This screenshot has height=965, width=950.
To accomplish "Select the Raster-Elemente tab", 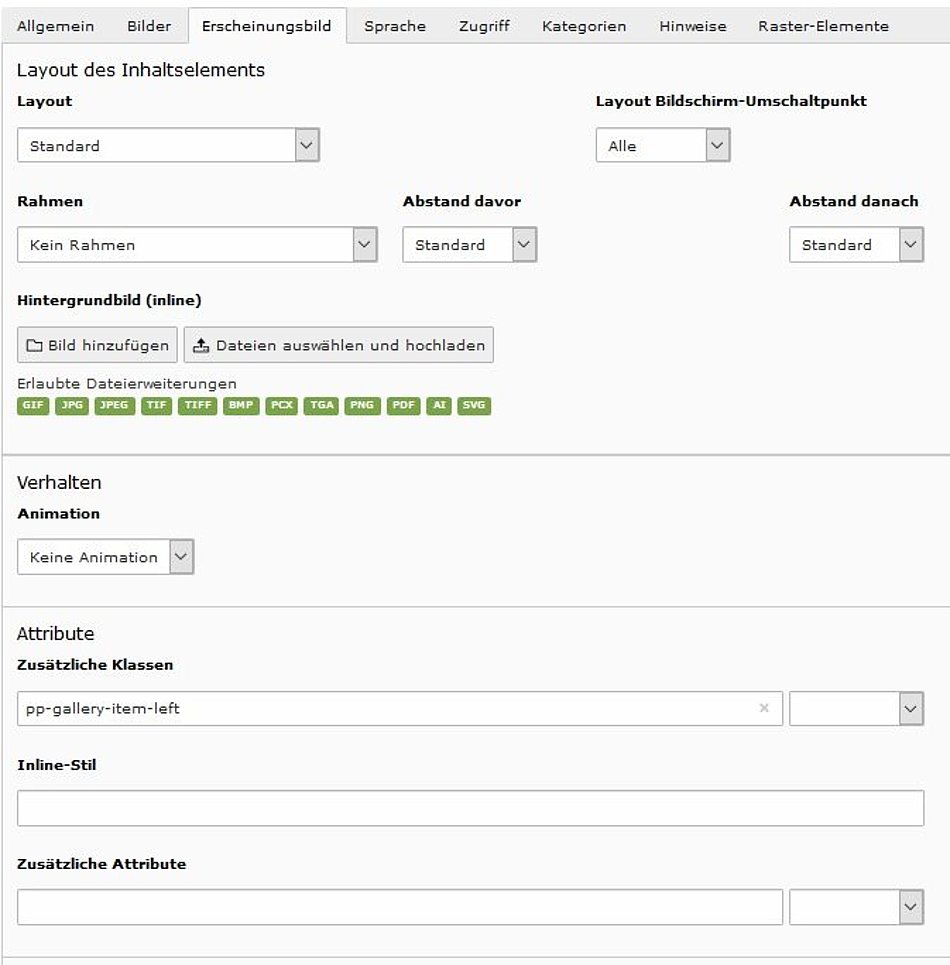I will 823,26.
